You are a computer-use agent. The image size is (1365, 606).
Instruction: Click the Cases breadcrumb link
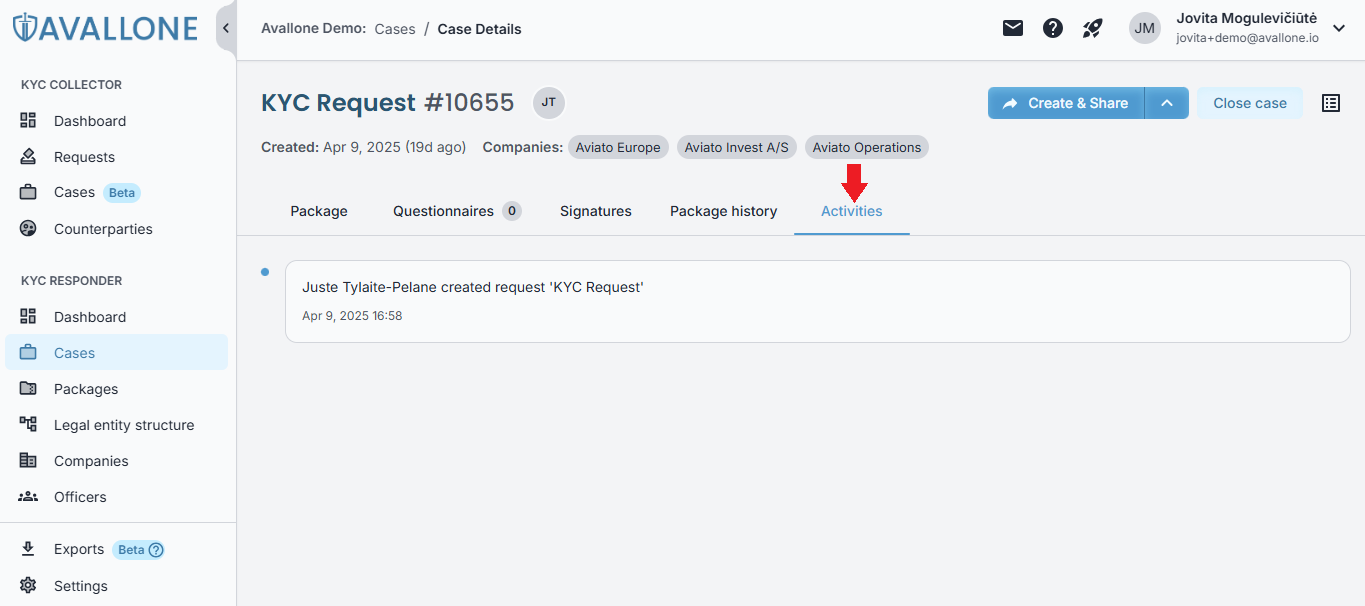[x=395, y=29]
